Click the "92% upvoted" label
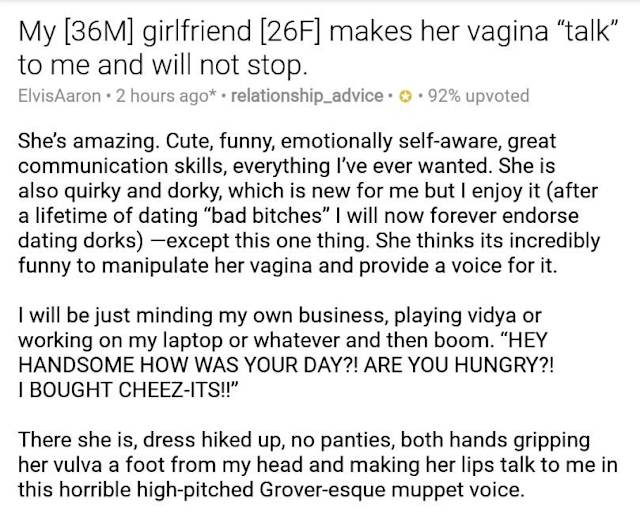 tap(478, 96)
